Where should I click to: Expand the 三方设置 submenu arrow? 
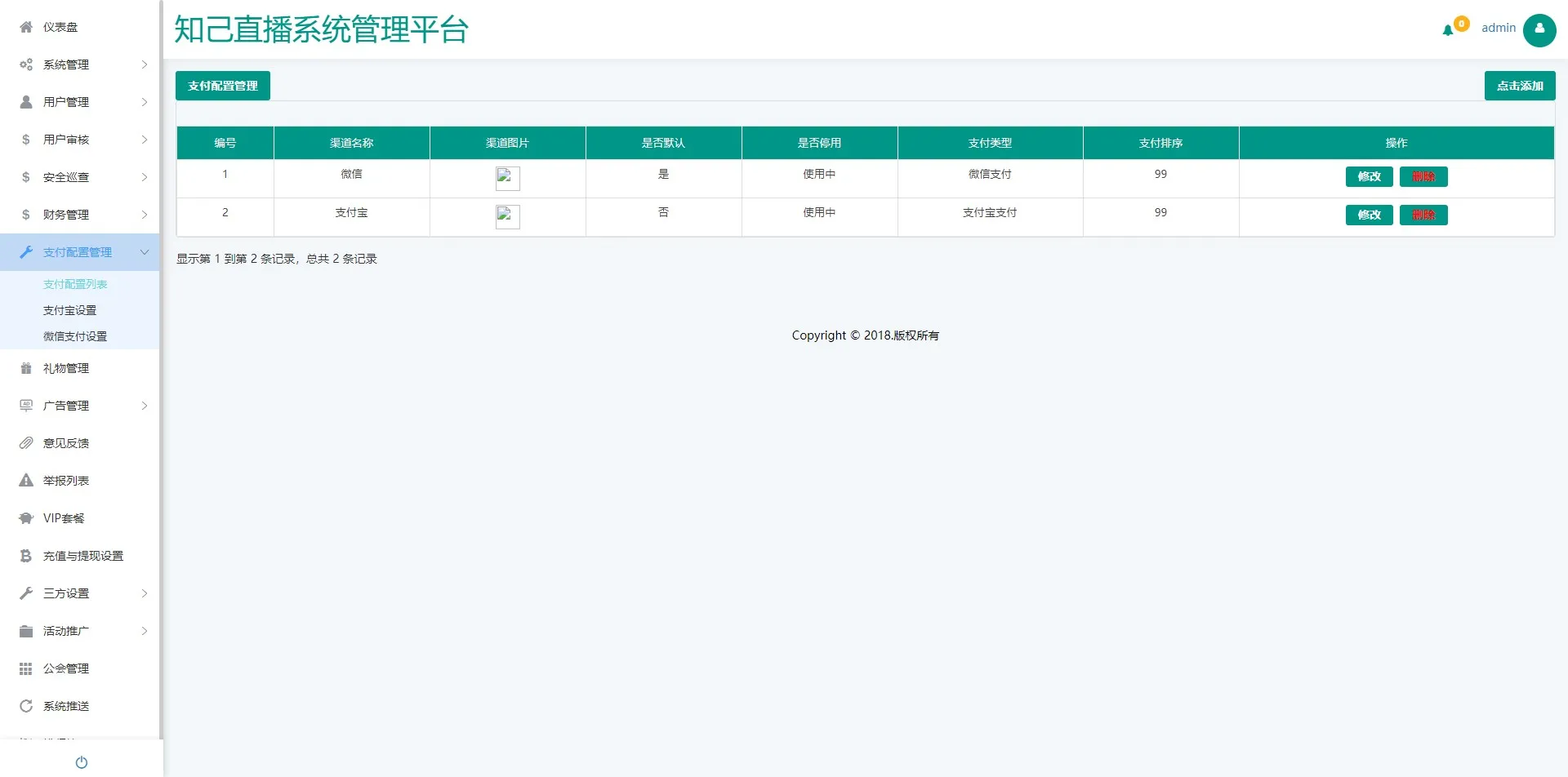pos(145,593)
